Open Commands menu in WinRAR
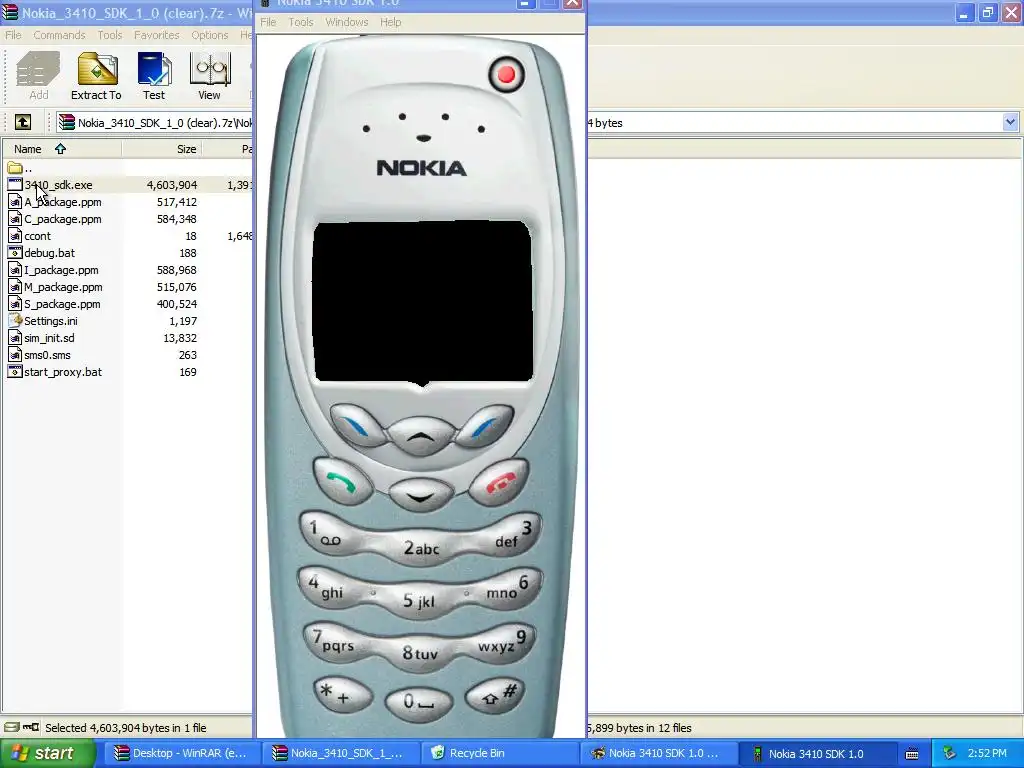1024x768 pixels. (59, 35)
